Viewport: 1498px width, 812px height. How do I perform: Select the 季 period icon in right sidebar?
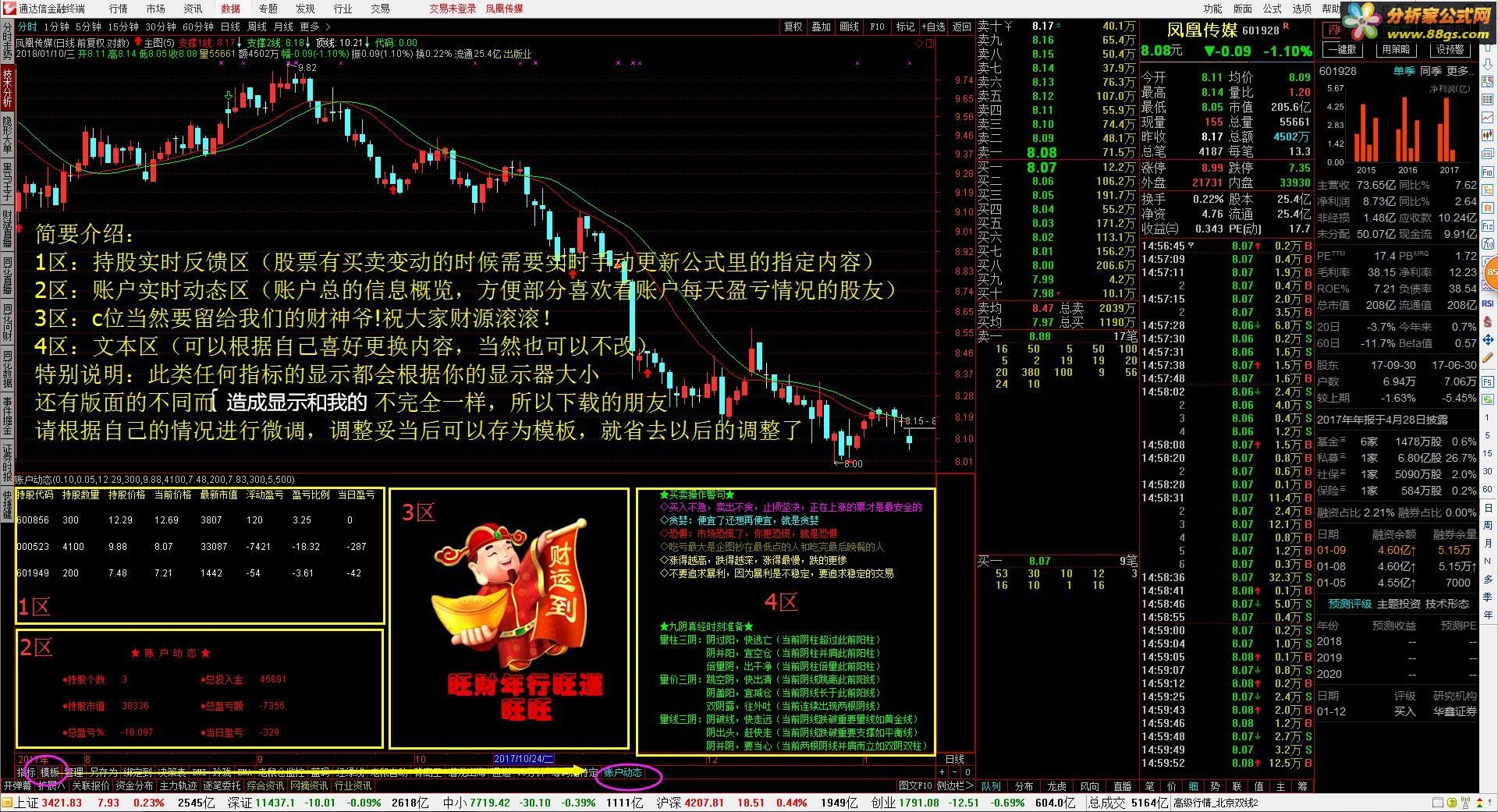click(1488, 597)
